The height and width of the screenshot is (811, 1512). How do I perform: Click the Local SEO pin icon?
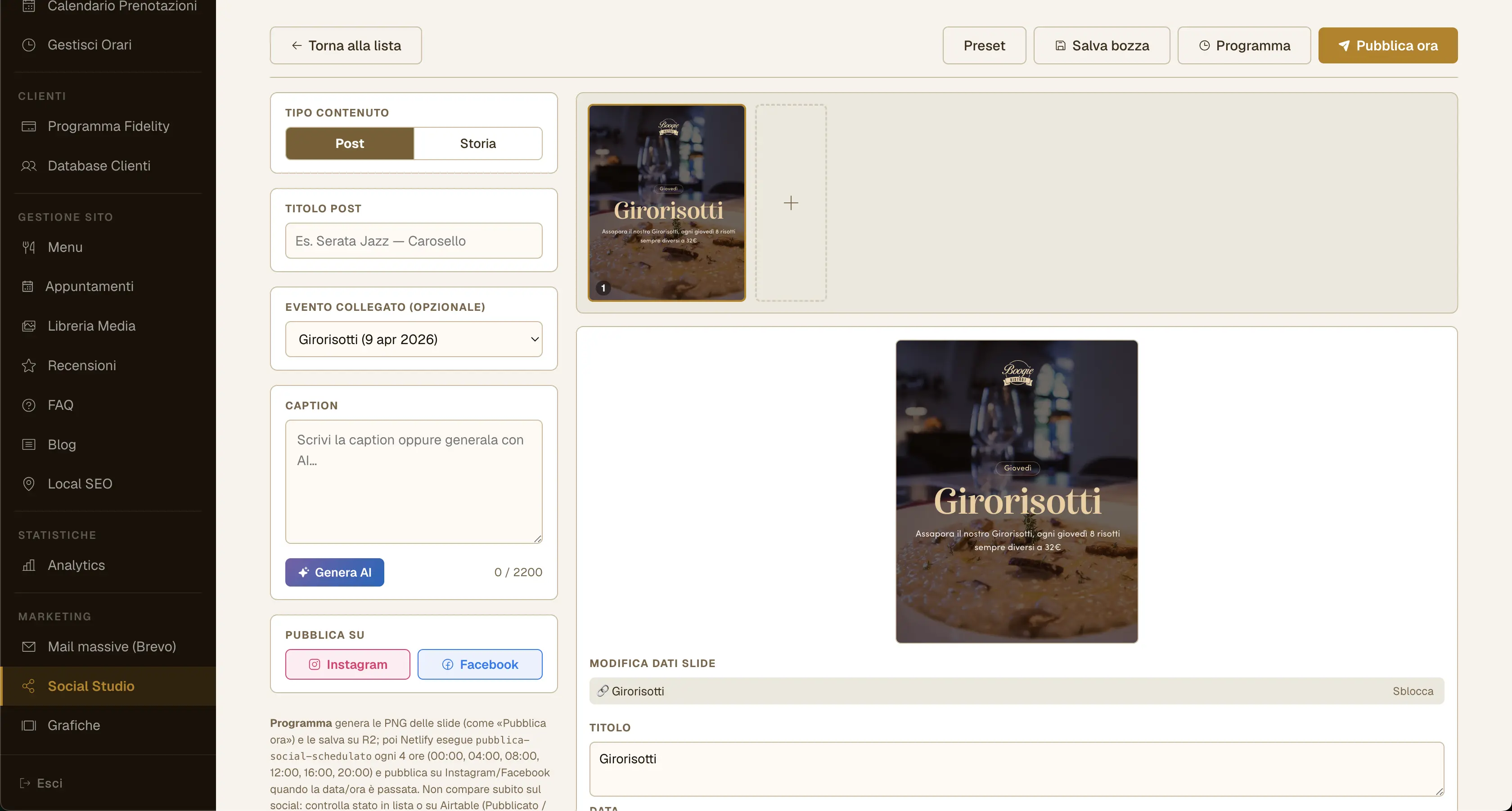(29, 484)
